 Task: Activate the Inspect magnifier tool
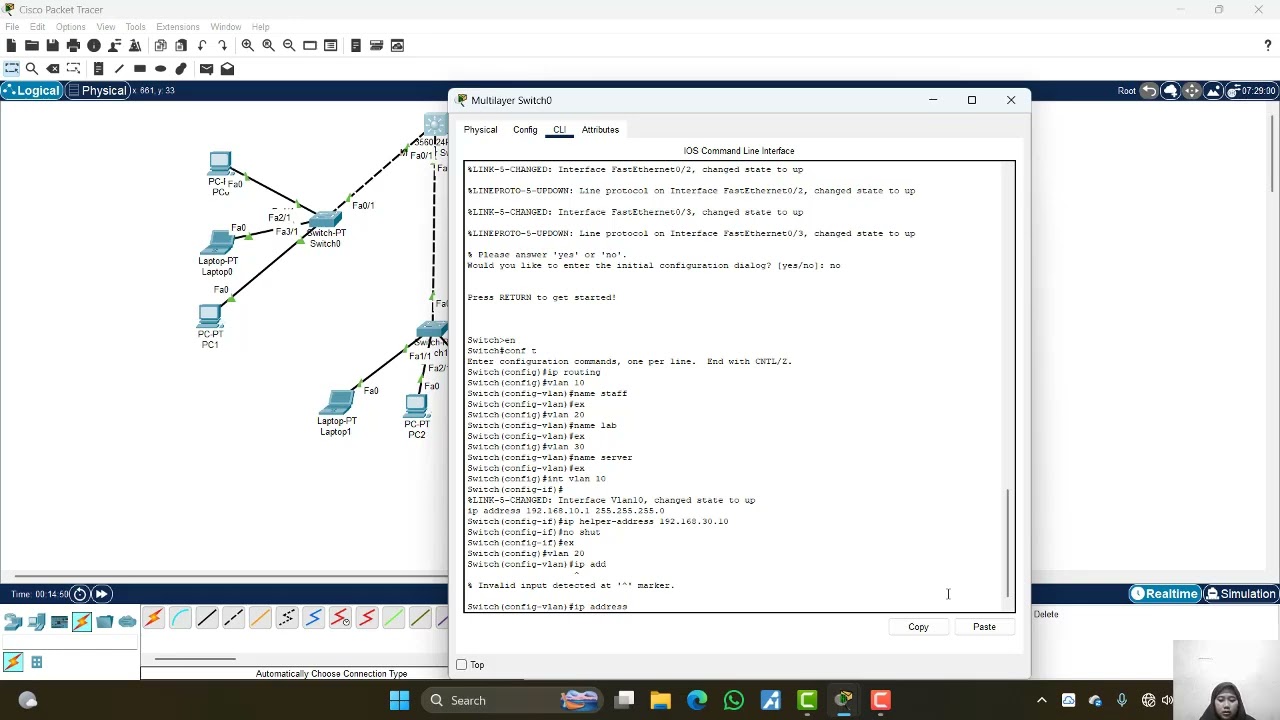coord(32,69)
